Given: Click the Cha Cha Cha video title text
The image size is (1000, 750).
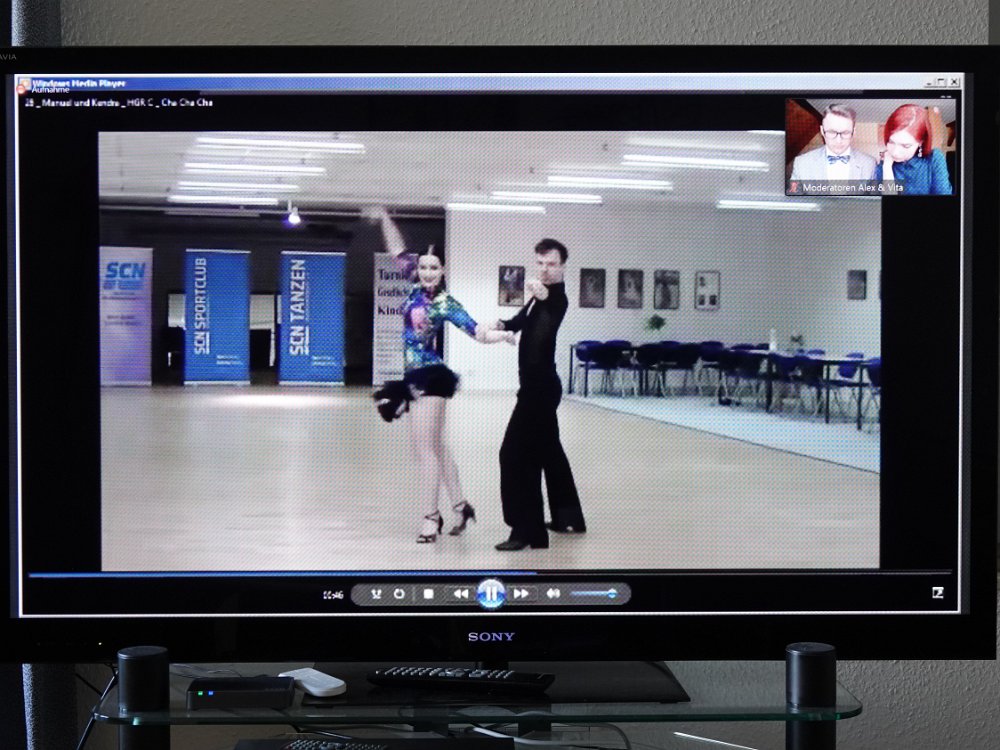Looking at the screenshot, I should [x=119, y=103].
